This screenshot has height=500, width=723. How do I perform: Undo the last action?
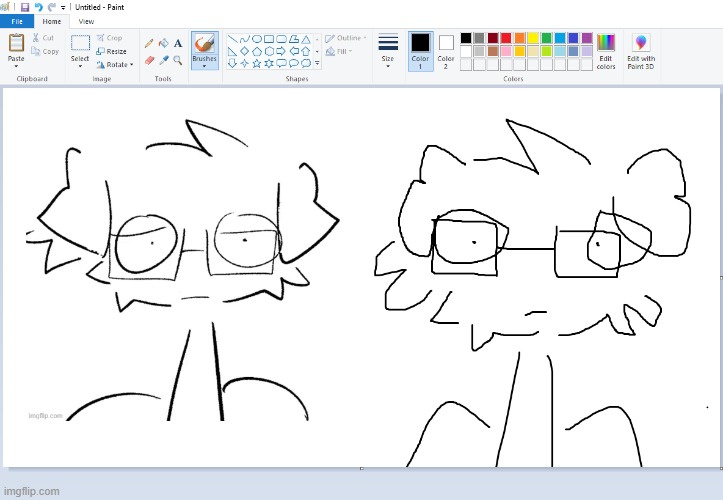(x=39, y=7)
